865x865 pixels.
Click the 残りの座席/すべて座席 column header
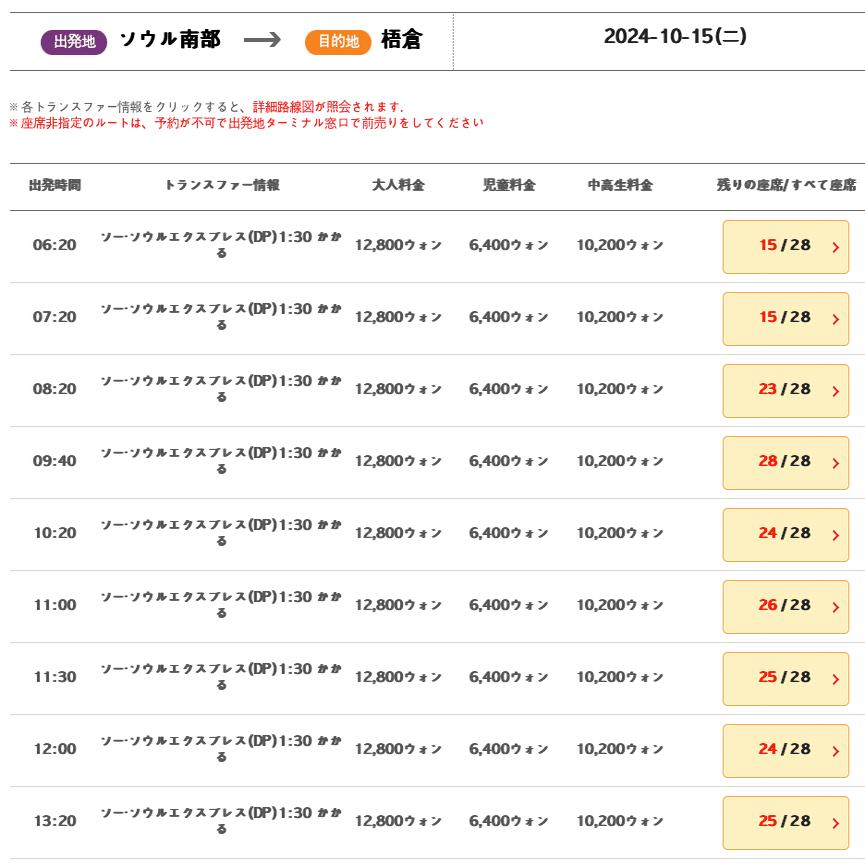tap(786, 186)
